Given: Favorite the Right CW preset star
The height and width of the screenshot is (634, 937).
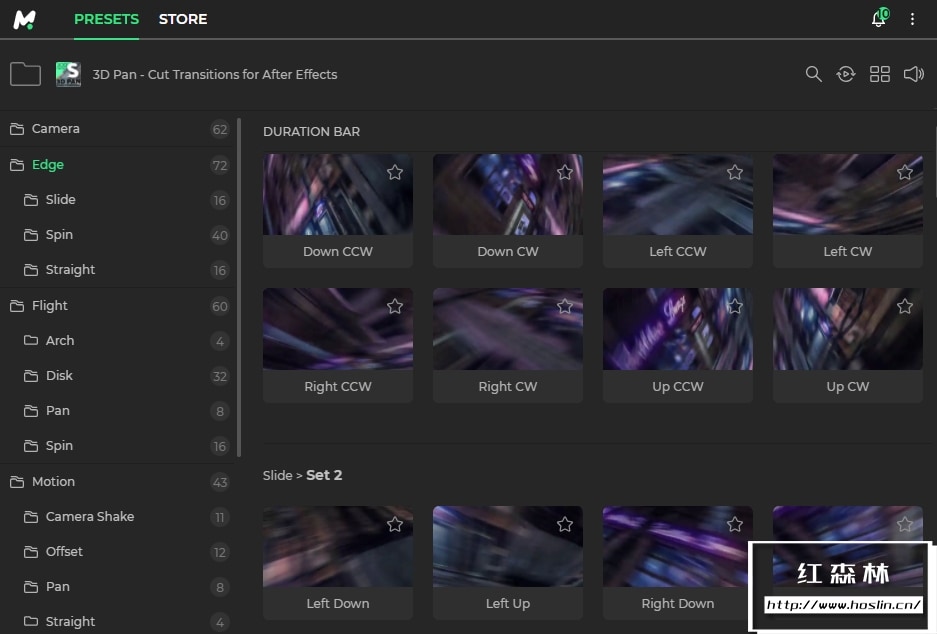Looking at the screenshot, I should (x=565, y=307).
